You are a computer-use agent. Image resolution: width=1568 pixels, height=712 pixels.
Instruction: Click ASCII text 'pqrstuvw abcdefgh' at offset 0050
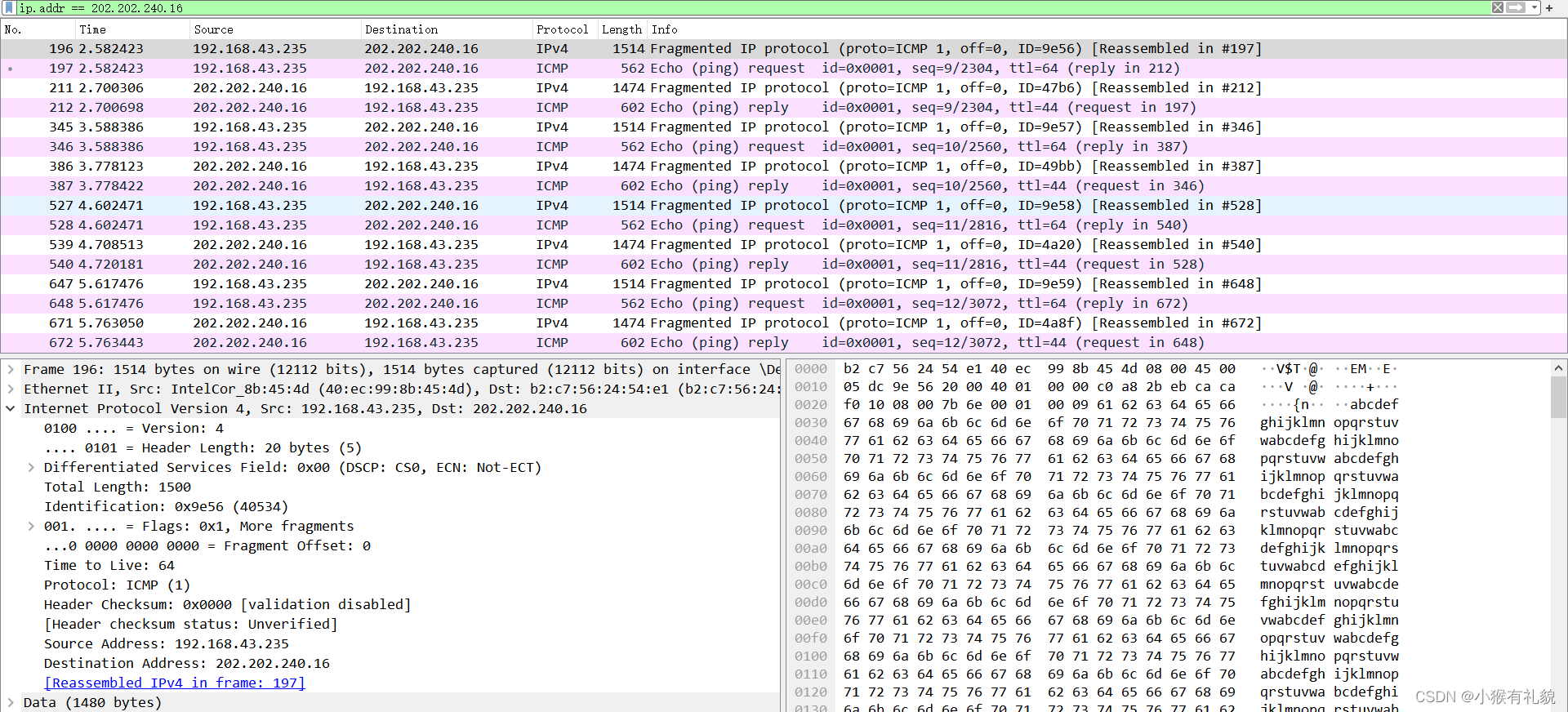[1329, 459]
